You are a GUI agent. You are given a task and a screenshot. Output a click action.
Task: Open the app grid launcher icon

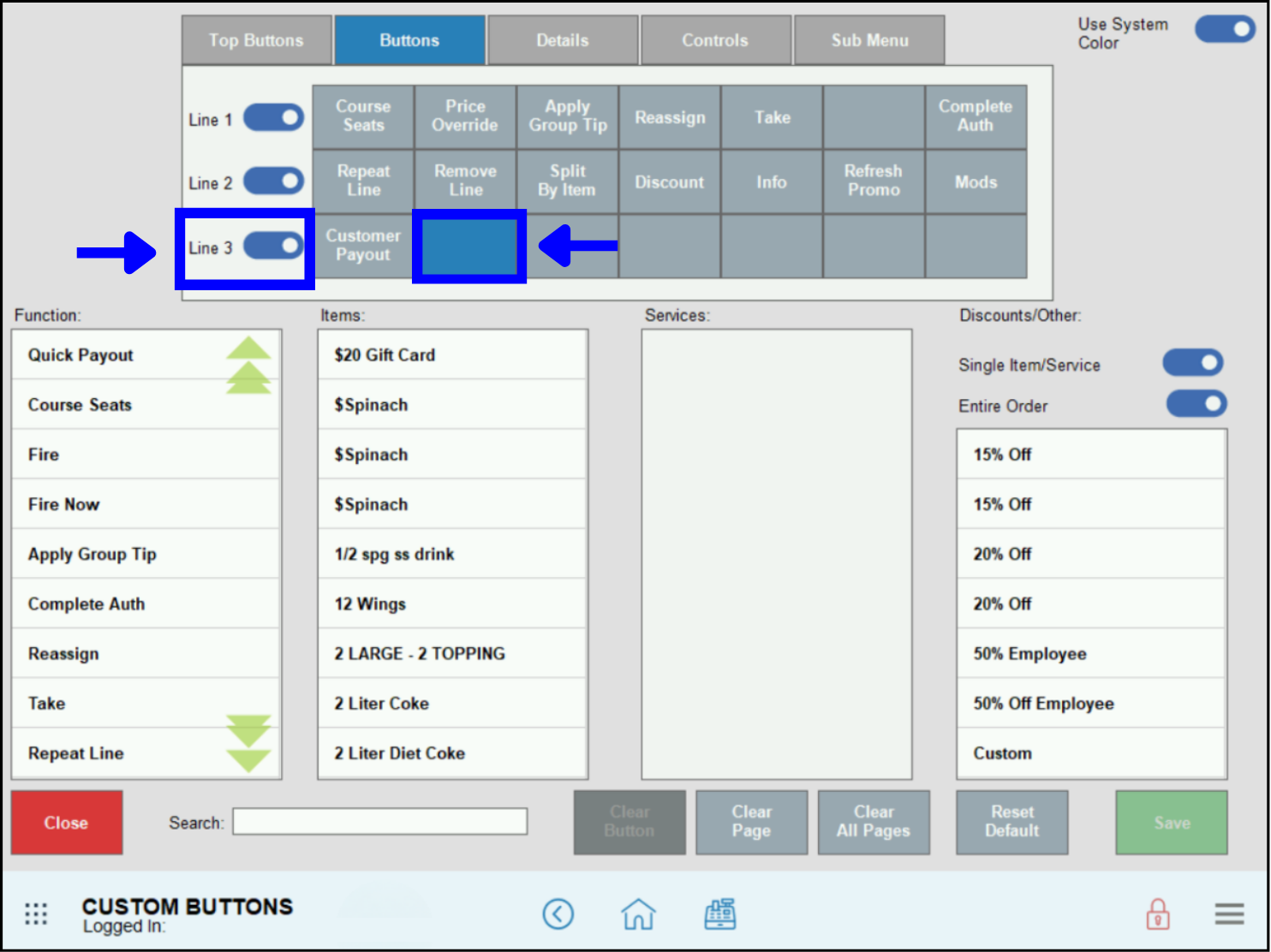pos(36,913)
